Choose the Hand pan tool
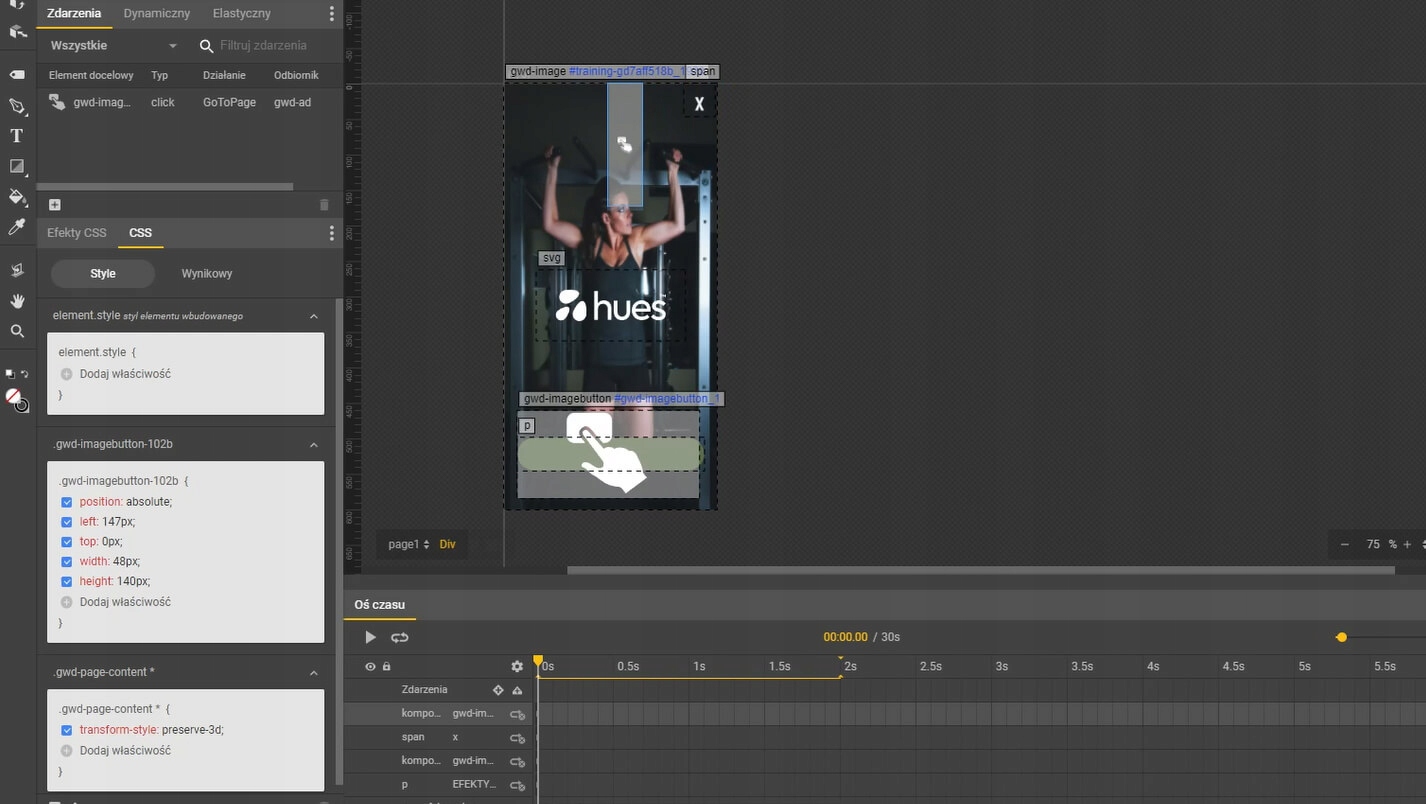This screenshot has height=804, width=1426. 17,301
